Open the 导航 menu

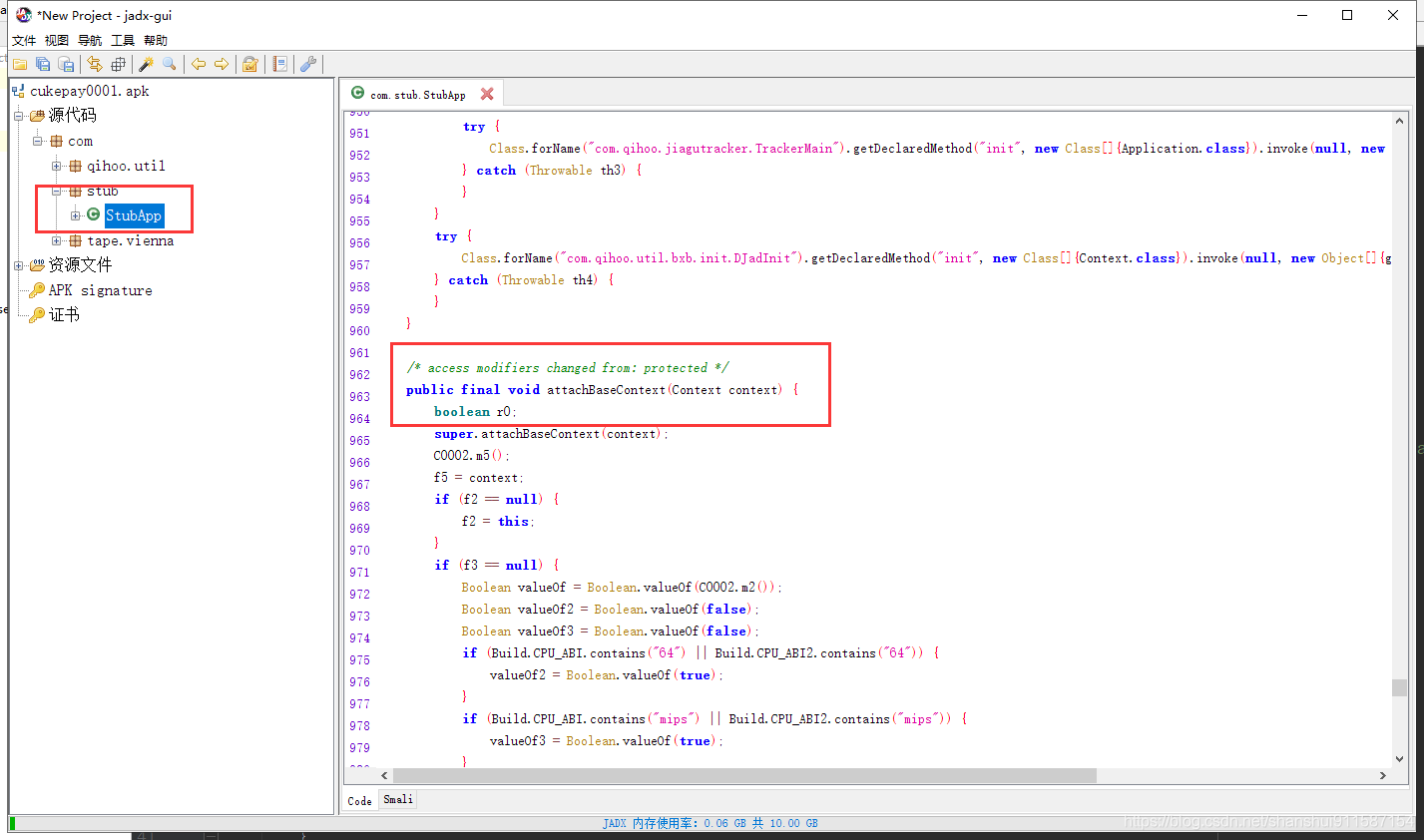(x=90, y=40)
